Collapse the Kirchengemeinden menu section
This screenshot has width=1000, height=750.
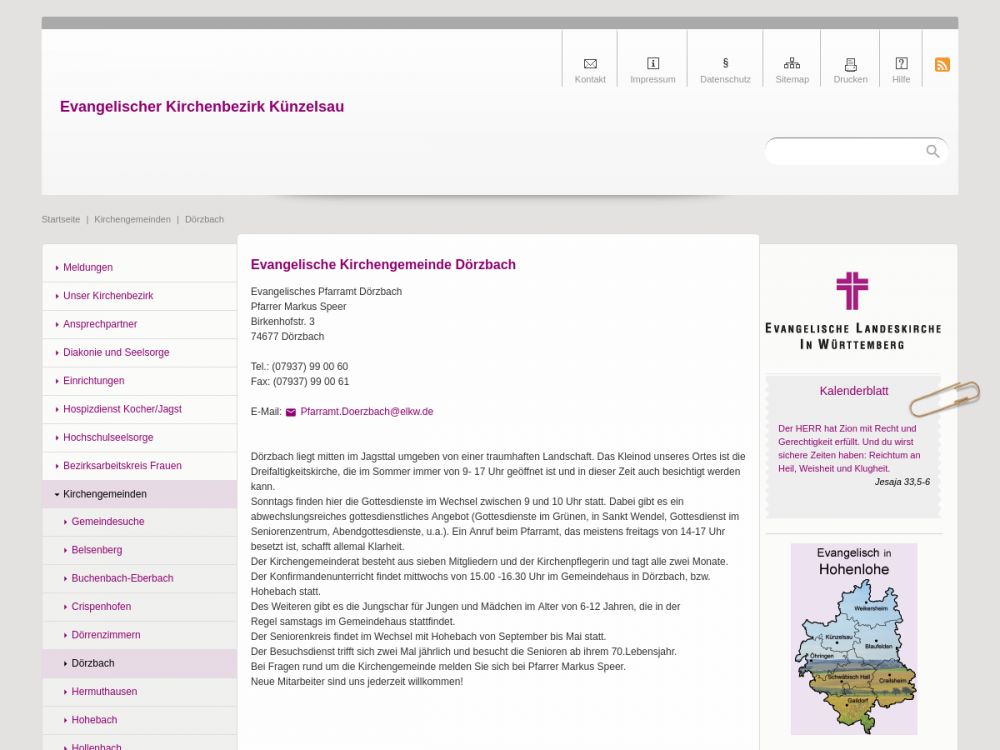point(104,494)
